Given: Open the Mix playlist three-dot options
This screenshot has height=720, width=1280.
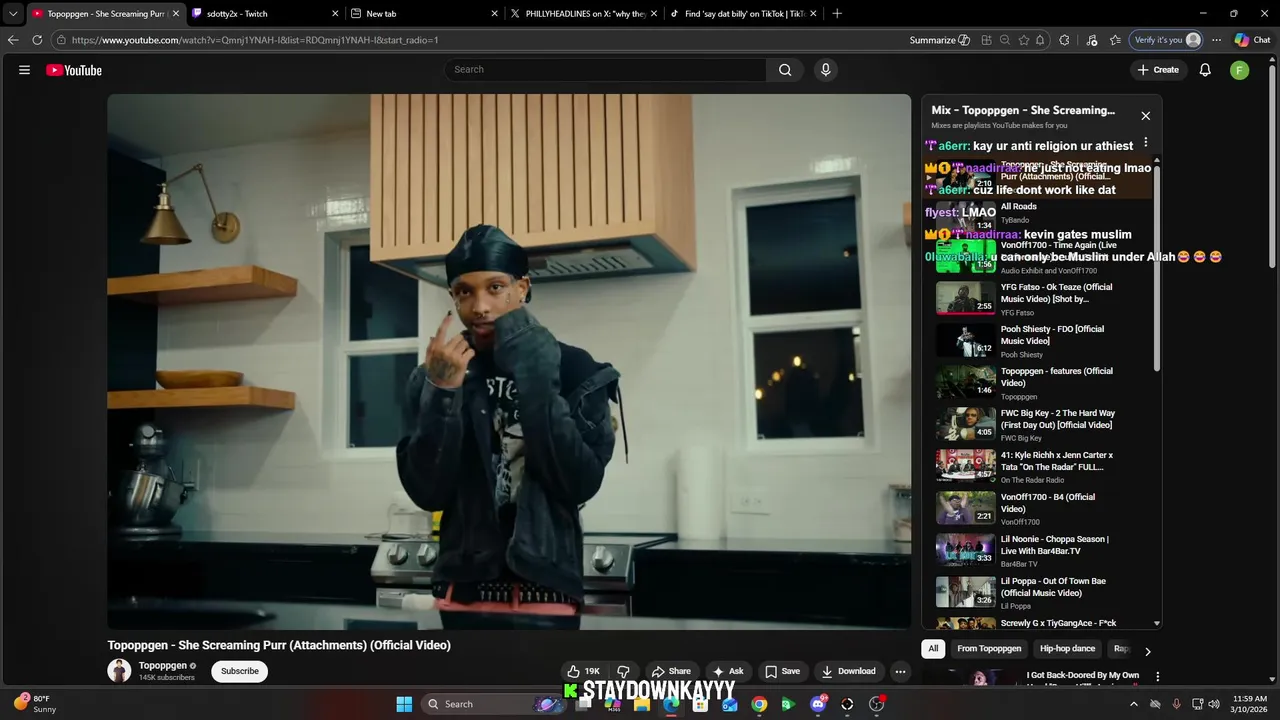Looking at the screenshot, I should [x=1146, y=143].
